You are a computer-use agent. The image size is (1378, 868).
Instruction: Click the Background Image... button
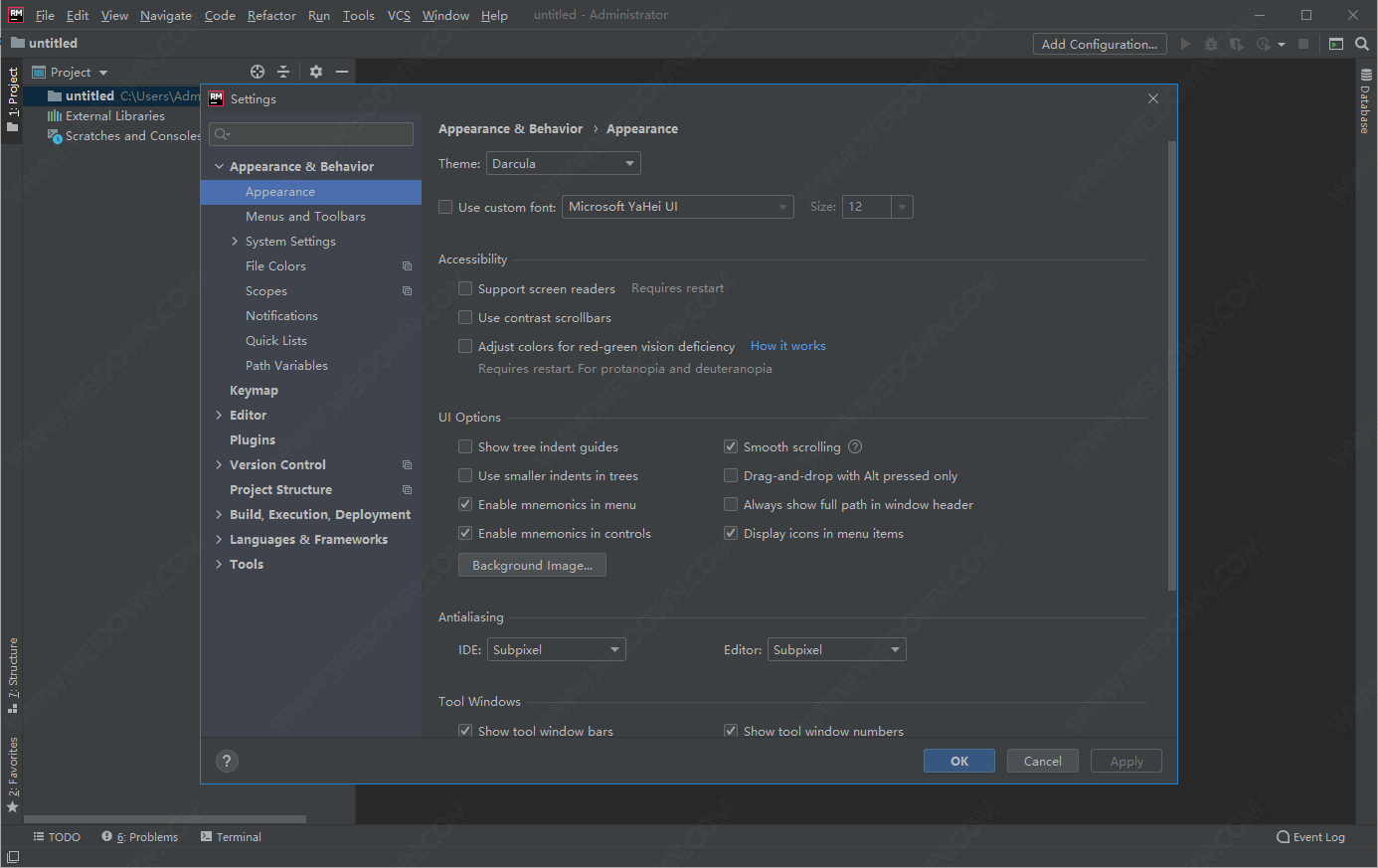(532, 566)
